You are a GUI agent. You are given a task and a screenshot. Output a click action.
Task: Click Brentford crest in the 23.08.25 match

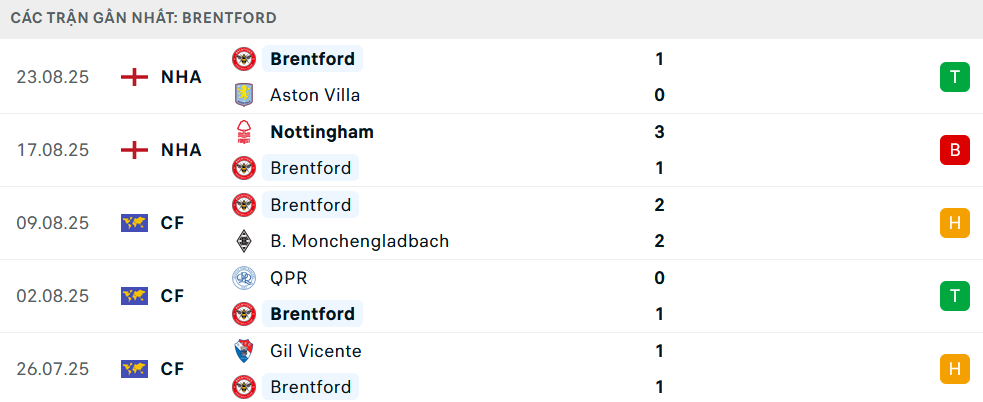pos(244,59)
